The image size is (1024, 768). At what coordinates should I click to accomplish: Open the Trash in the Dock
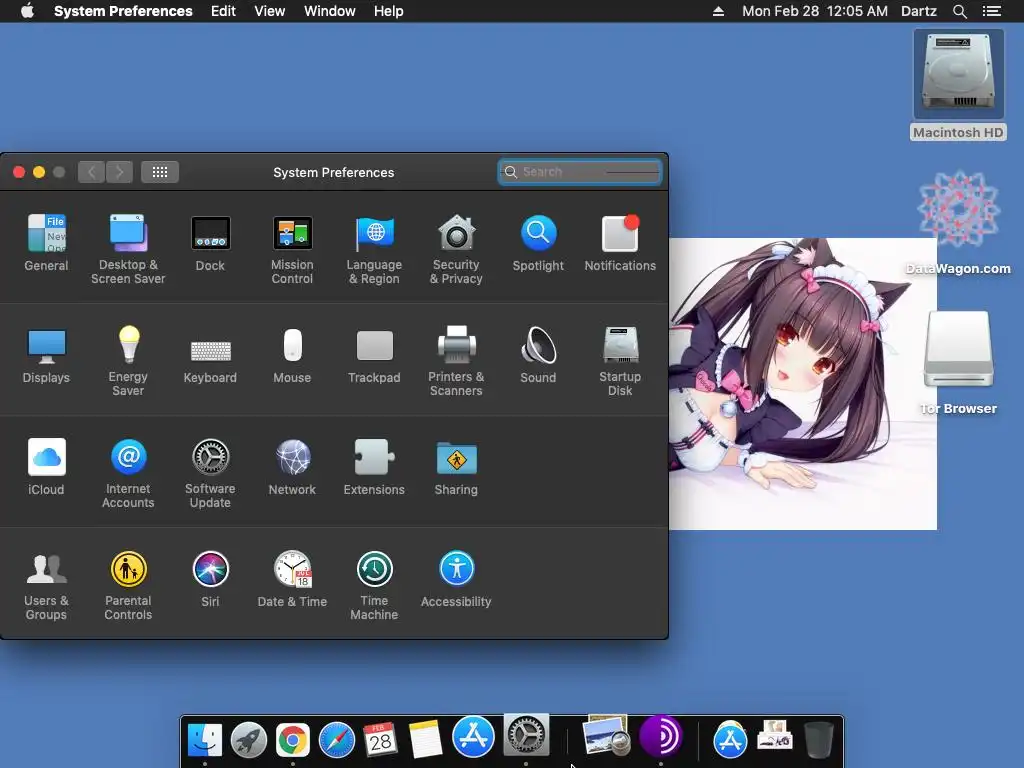coord(818,740)
